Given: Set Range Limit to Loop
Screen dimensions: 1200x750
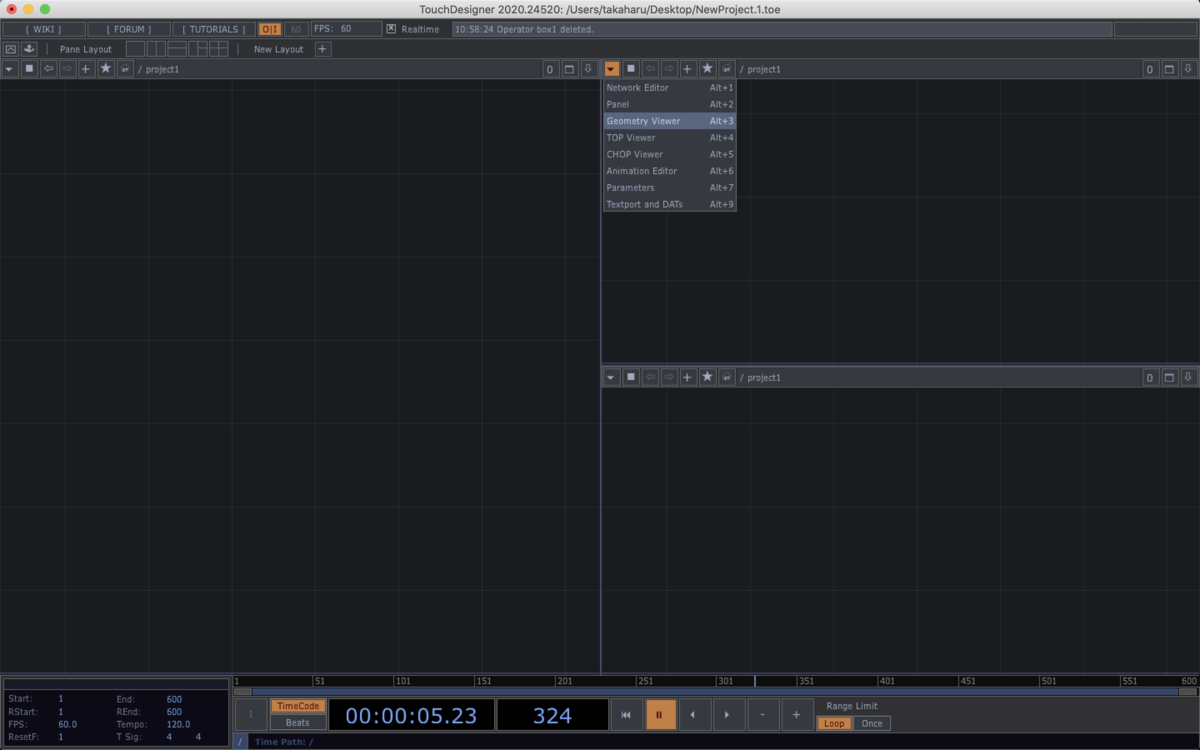Looking at the screenshot, I should pos(834,723).
